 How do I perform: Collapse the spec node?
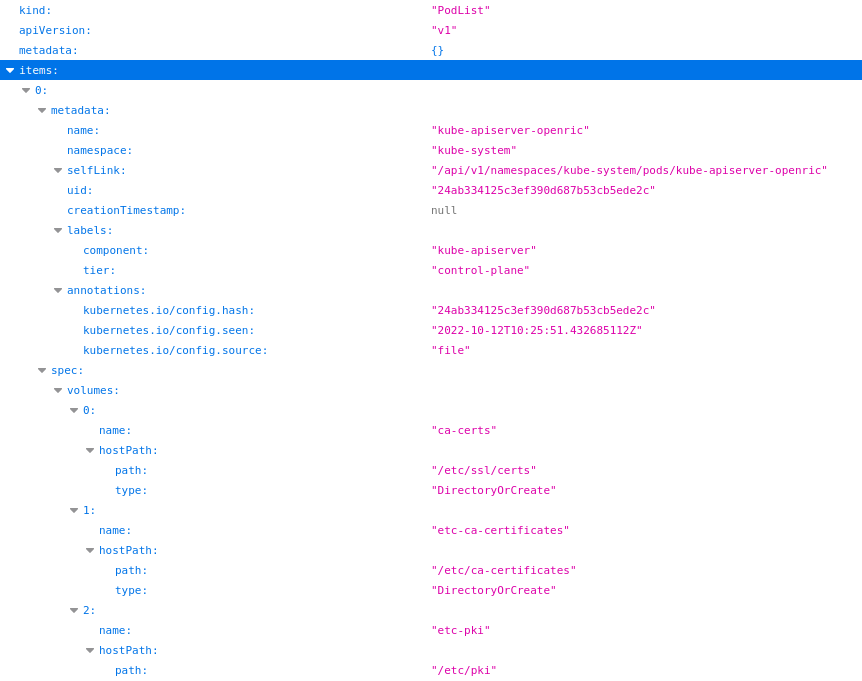click(x=42, y=370)
